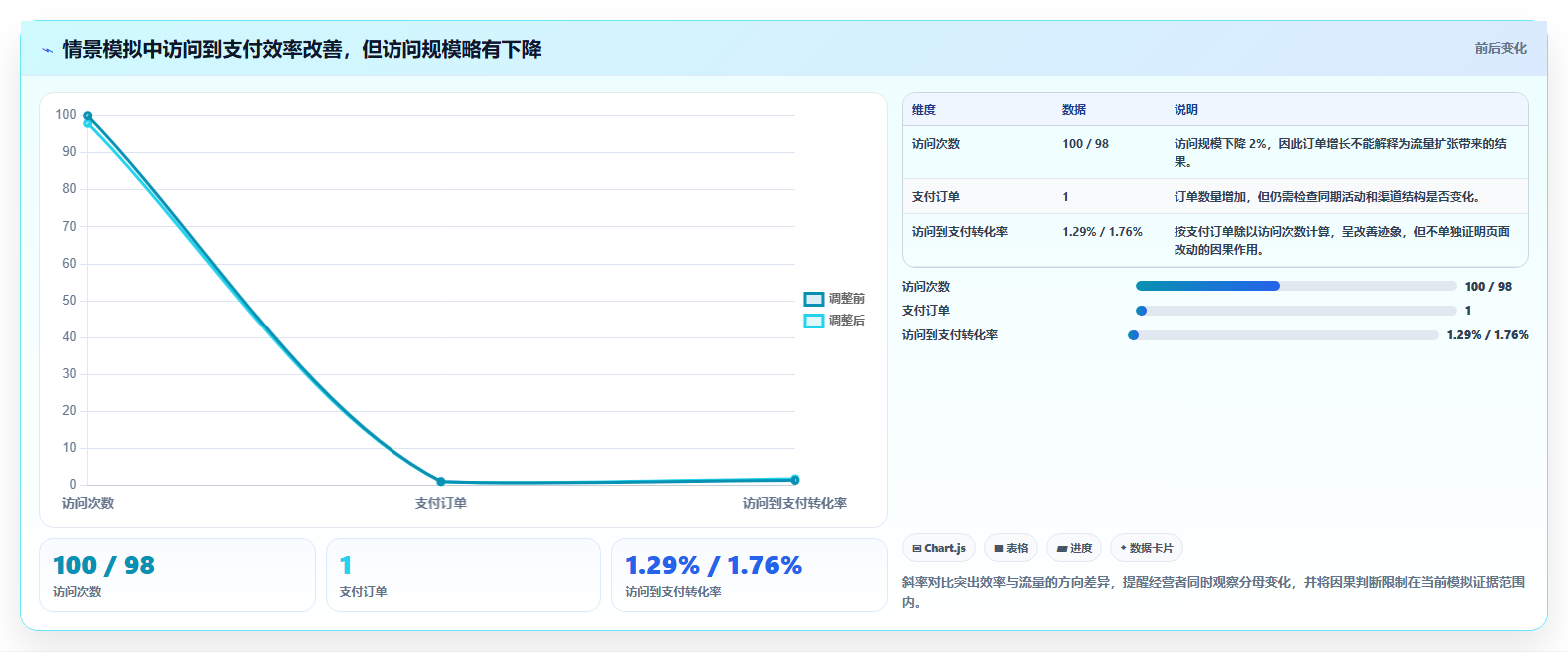Click the 数据 column header

[1074, 110]
